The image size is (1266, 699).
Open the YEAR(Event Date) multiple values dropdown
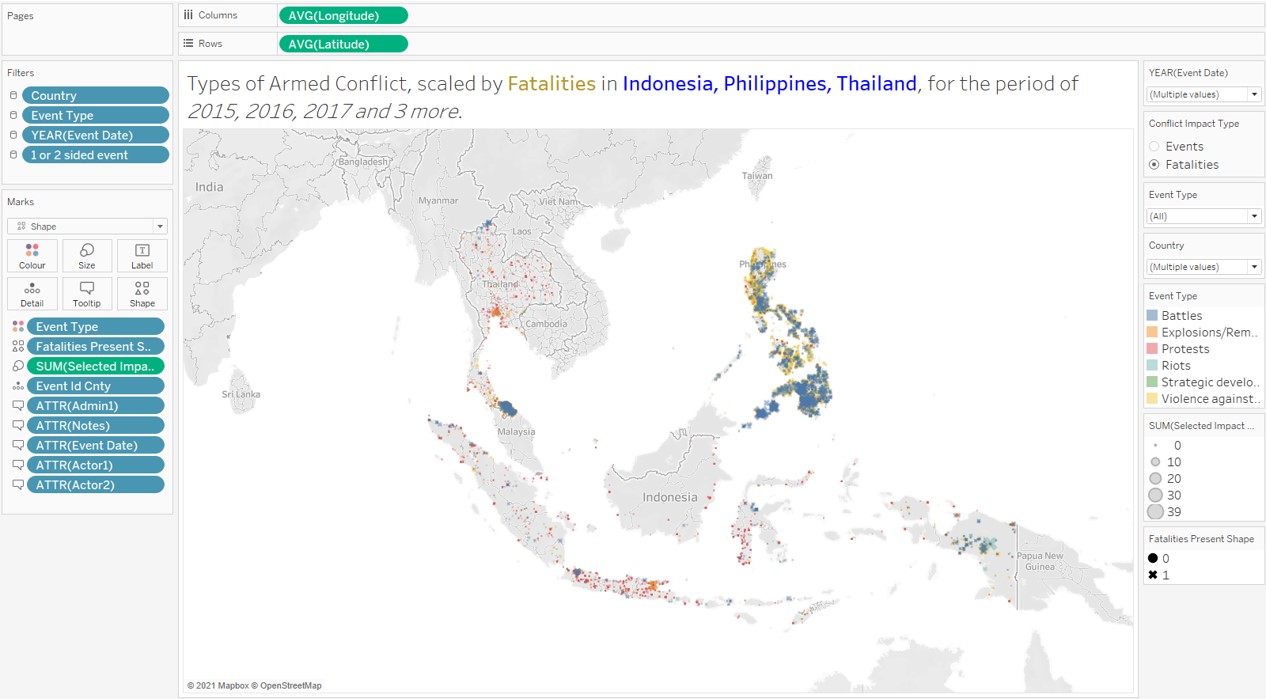click(1253, 93)
